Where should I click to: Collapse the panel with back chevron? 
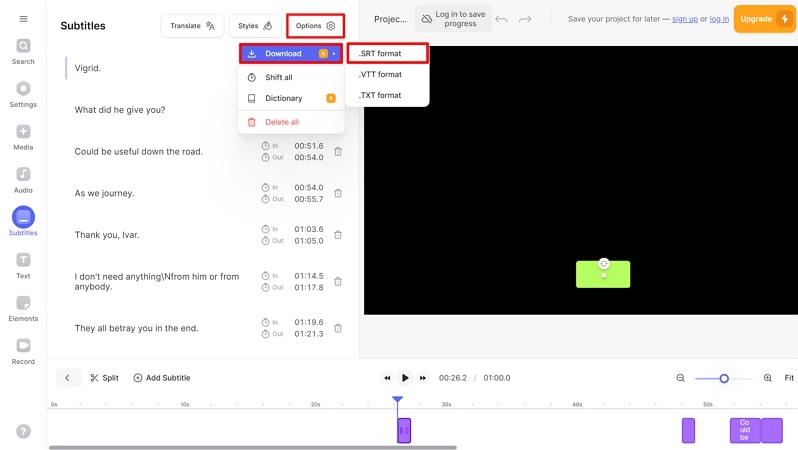[68, 378]
